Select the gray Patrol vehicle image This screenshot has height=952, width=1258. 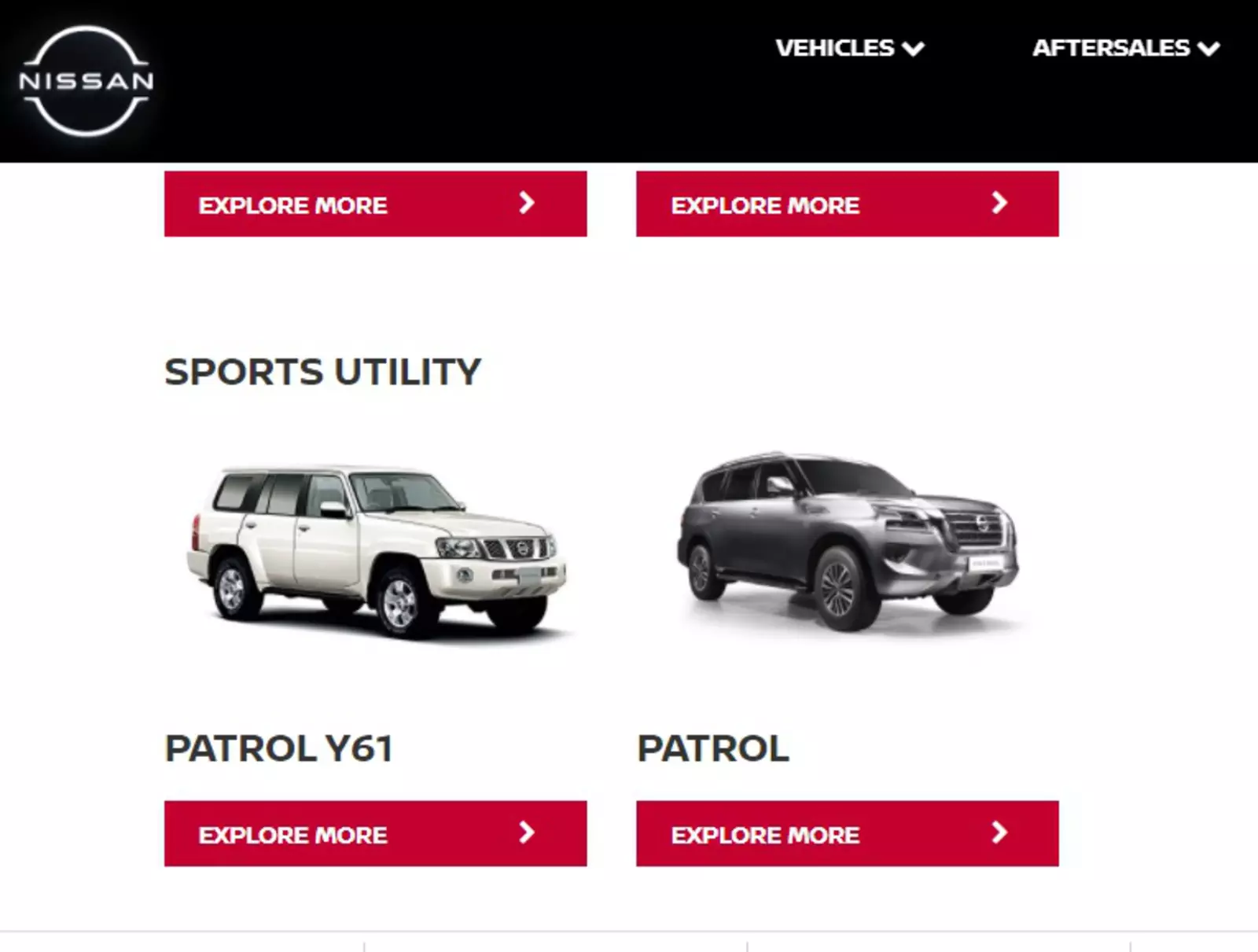(x=848, y=542)
